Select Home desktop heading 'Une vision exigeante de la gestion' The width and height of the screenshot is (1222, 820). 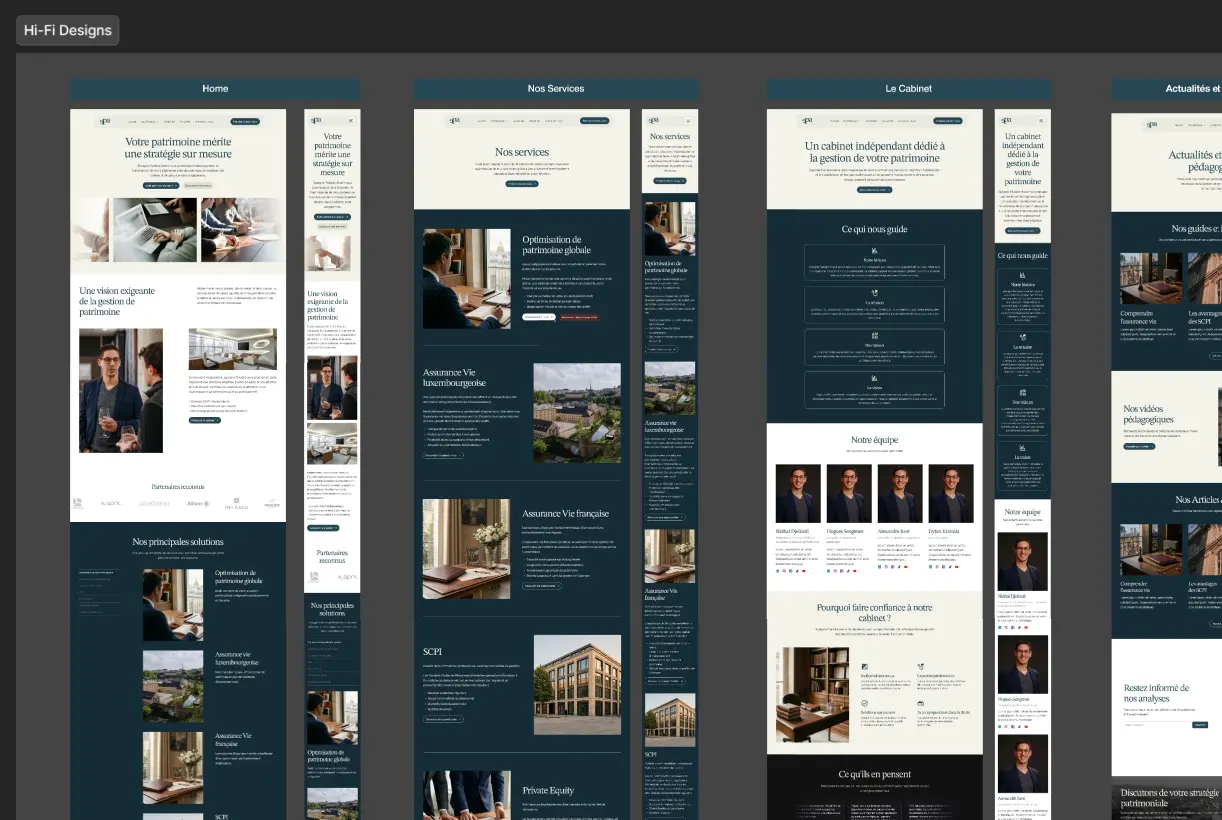click(119, 302)
